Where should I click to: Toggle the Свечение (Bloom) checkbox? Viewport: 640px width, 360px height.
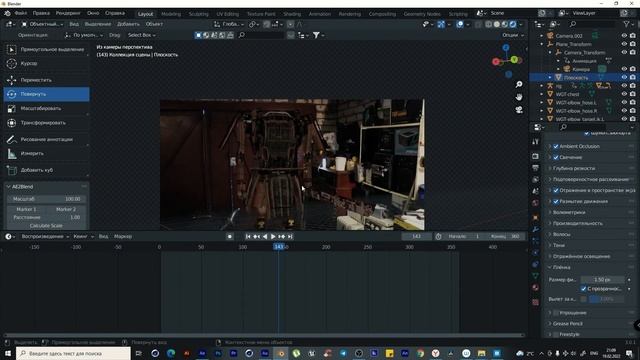coord(556,157)
